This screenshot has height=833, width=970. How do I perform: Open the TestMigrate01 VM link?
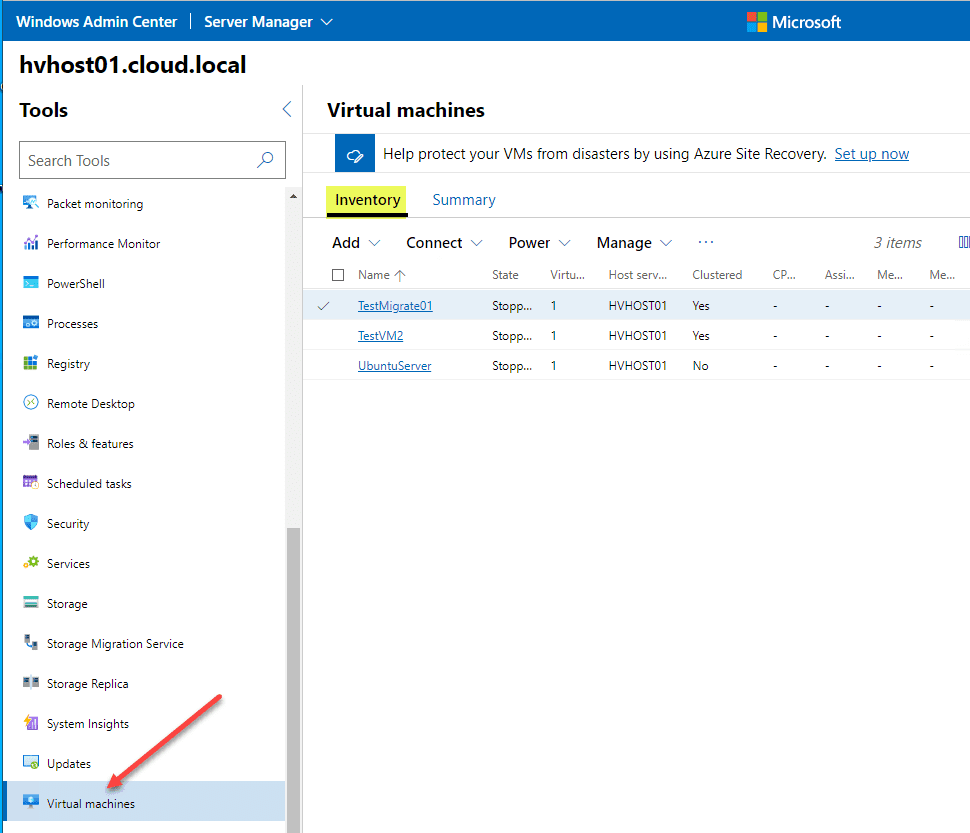click(395, 305)
